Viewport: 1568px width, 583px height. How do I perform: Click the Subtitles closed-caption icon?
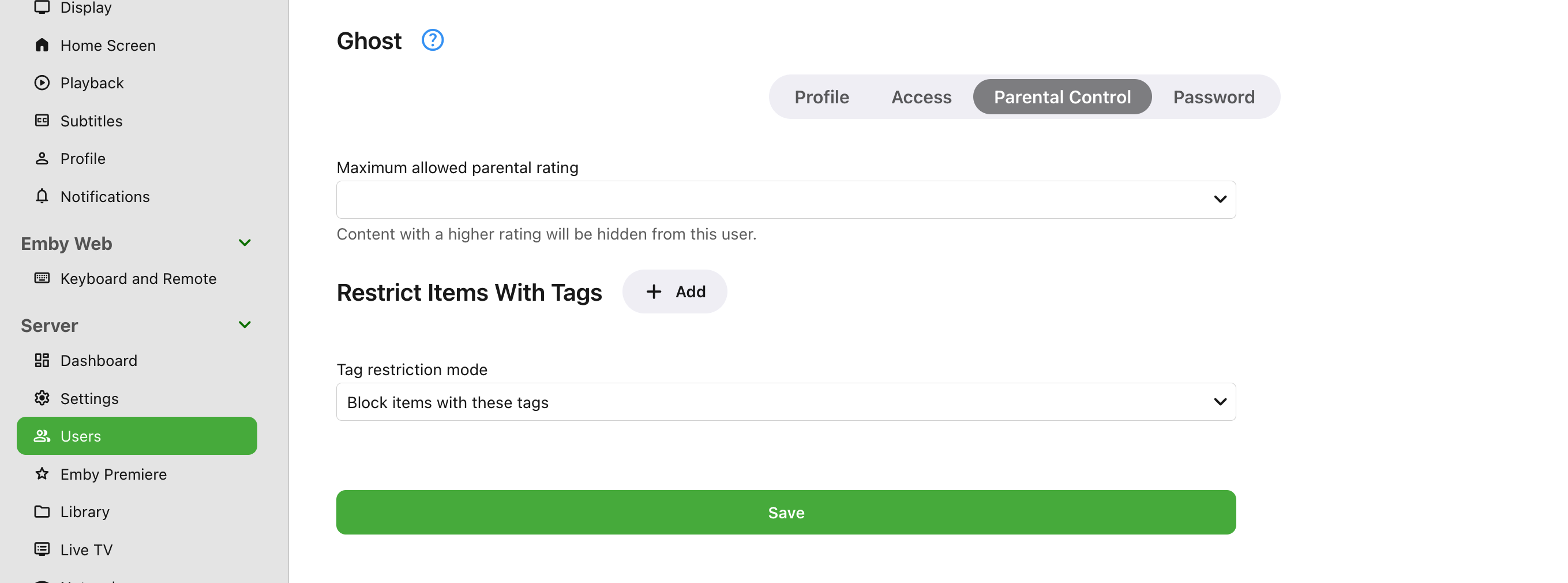(42, 121)
